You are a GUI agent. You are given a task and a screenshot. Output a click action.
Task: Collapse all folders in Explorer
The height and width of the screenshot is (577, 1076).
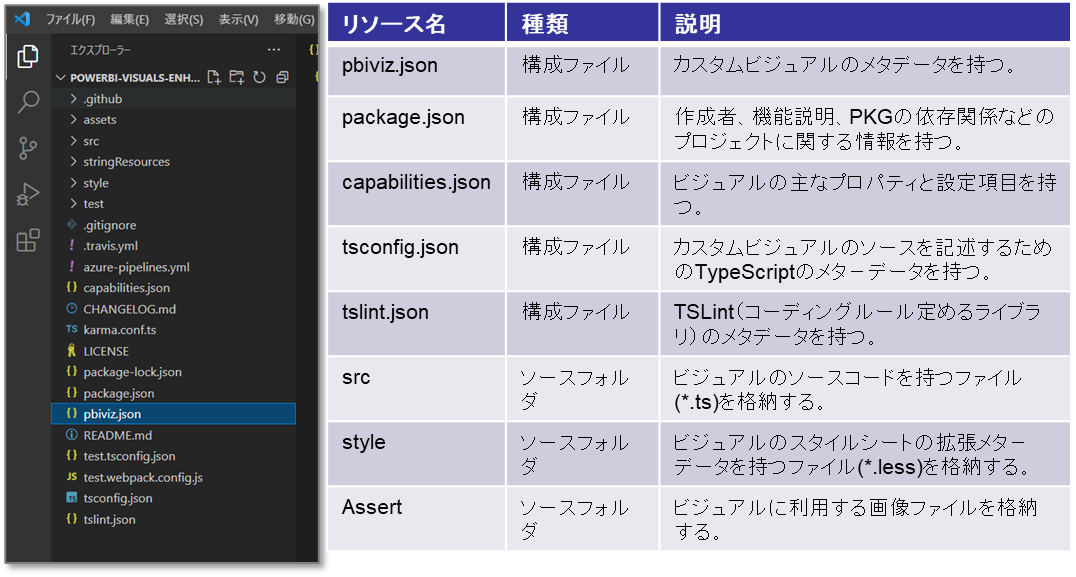[282, 77]
